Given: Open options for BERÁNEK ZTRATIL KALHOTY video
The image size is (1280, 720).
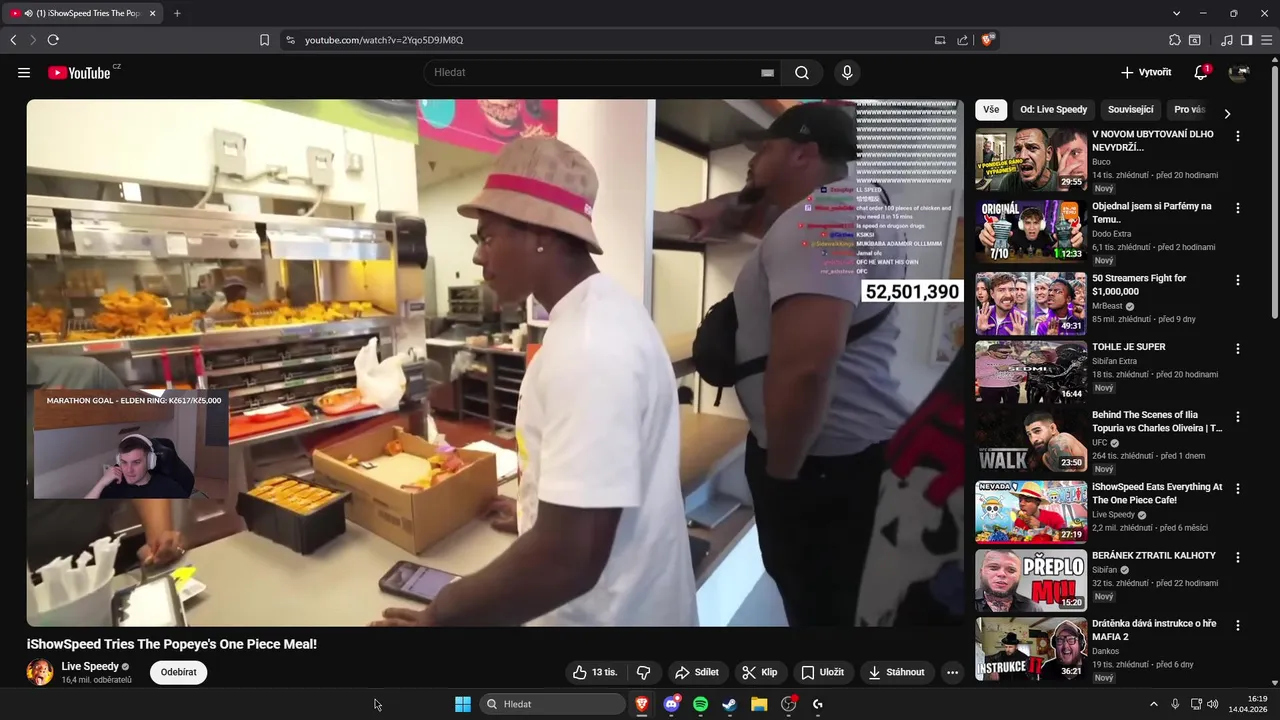Looking at the screenshot, I should click(1238, 557).
